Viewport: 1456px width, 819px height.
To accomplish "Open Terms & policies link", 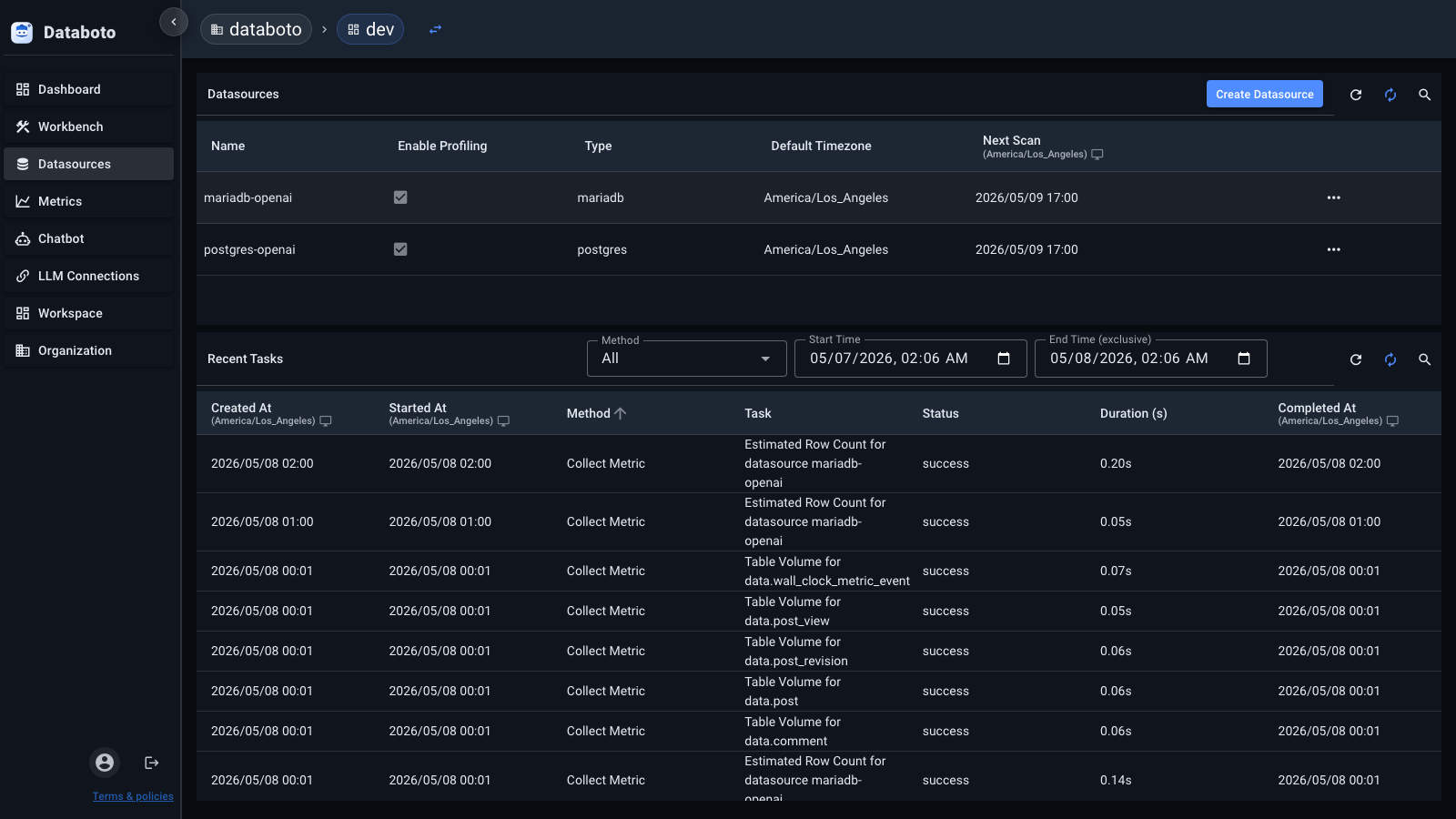I will (133, 796).
